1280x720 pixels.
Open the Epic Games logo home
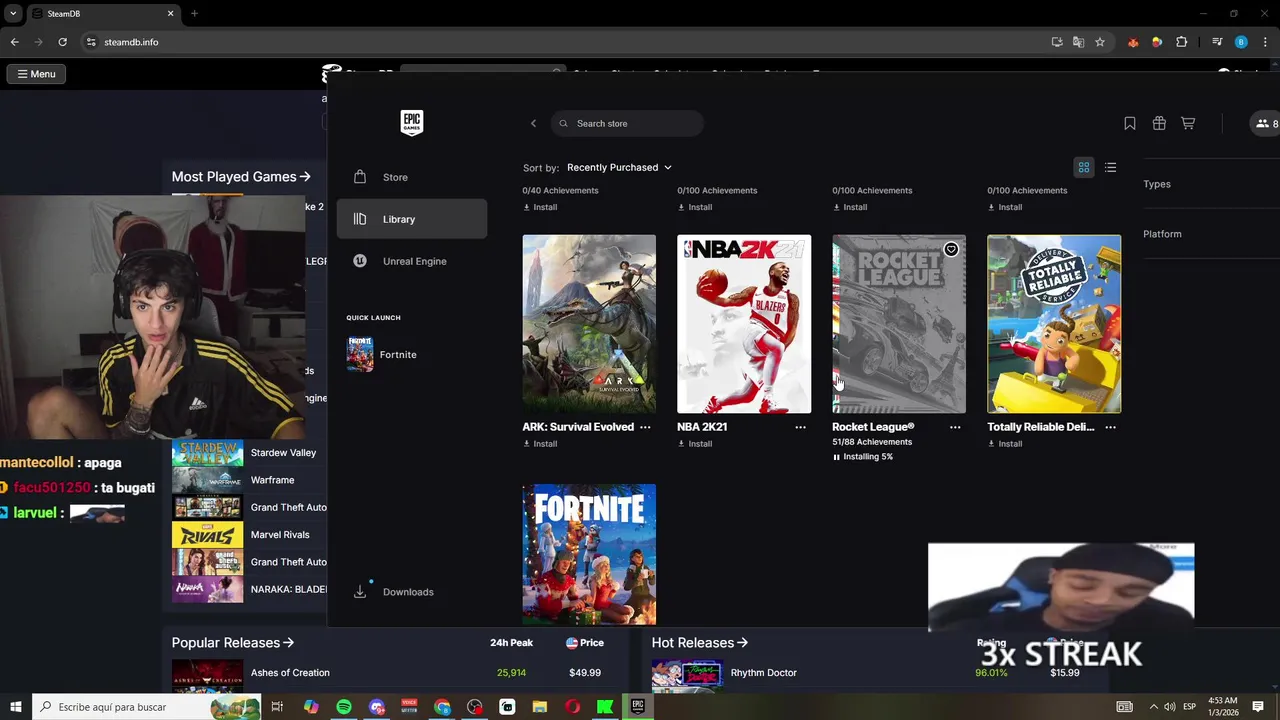[x=412, y=122]
